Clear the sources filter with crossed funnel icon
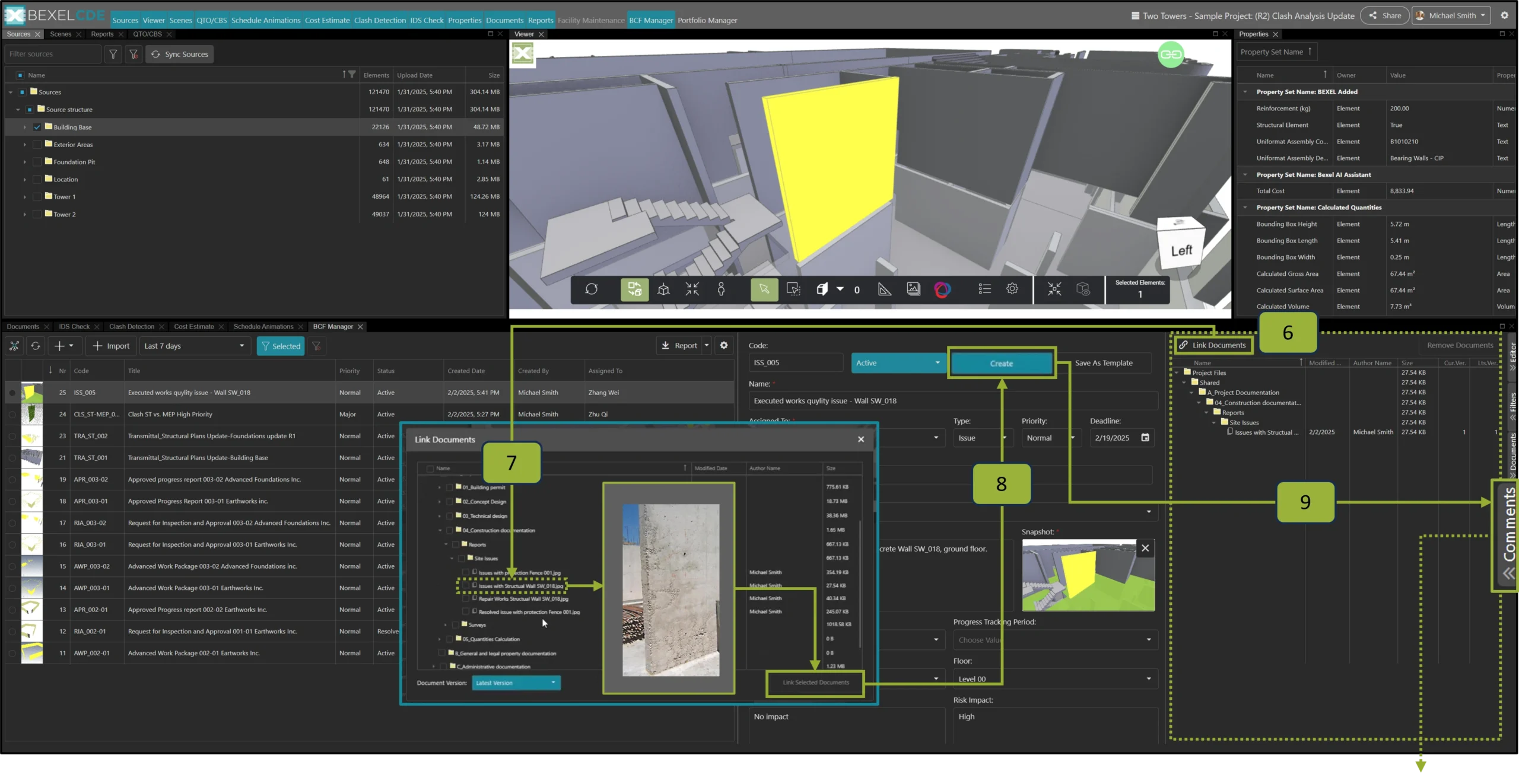 coord(134,54)
